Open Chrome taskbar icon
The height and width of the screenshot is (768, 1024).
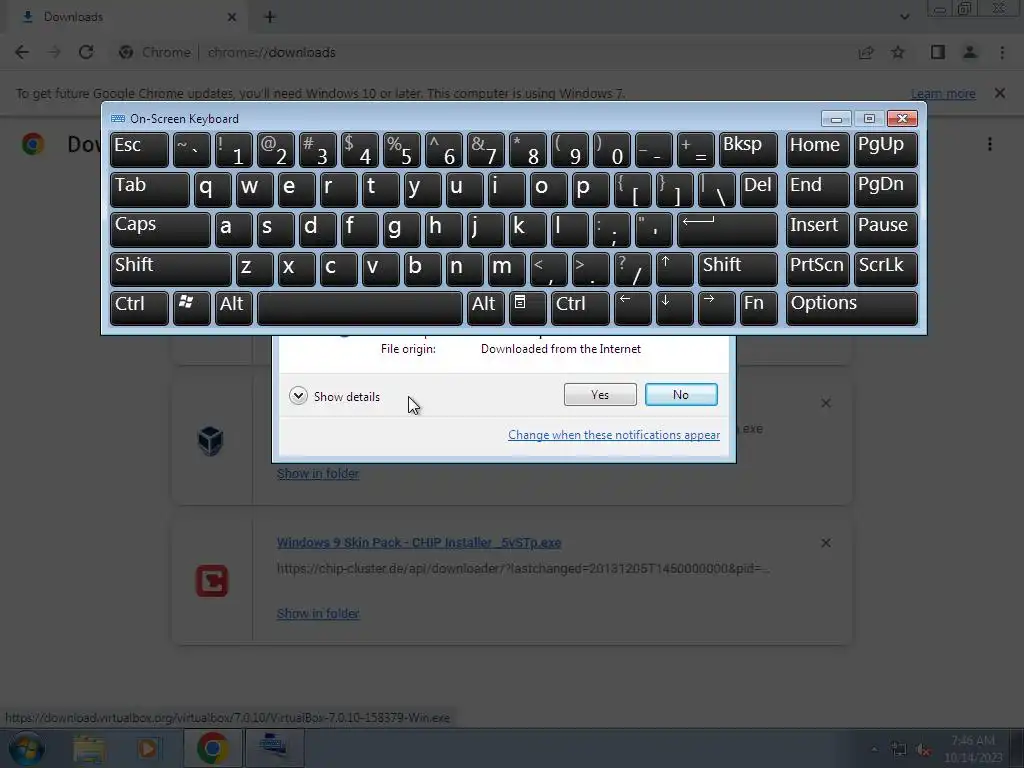point(212,748)
